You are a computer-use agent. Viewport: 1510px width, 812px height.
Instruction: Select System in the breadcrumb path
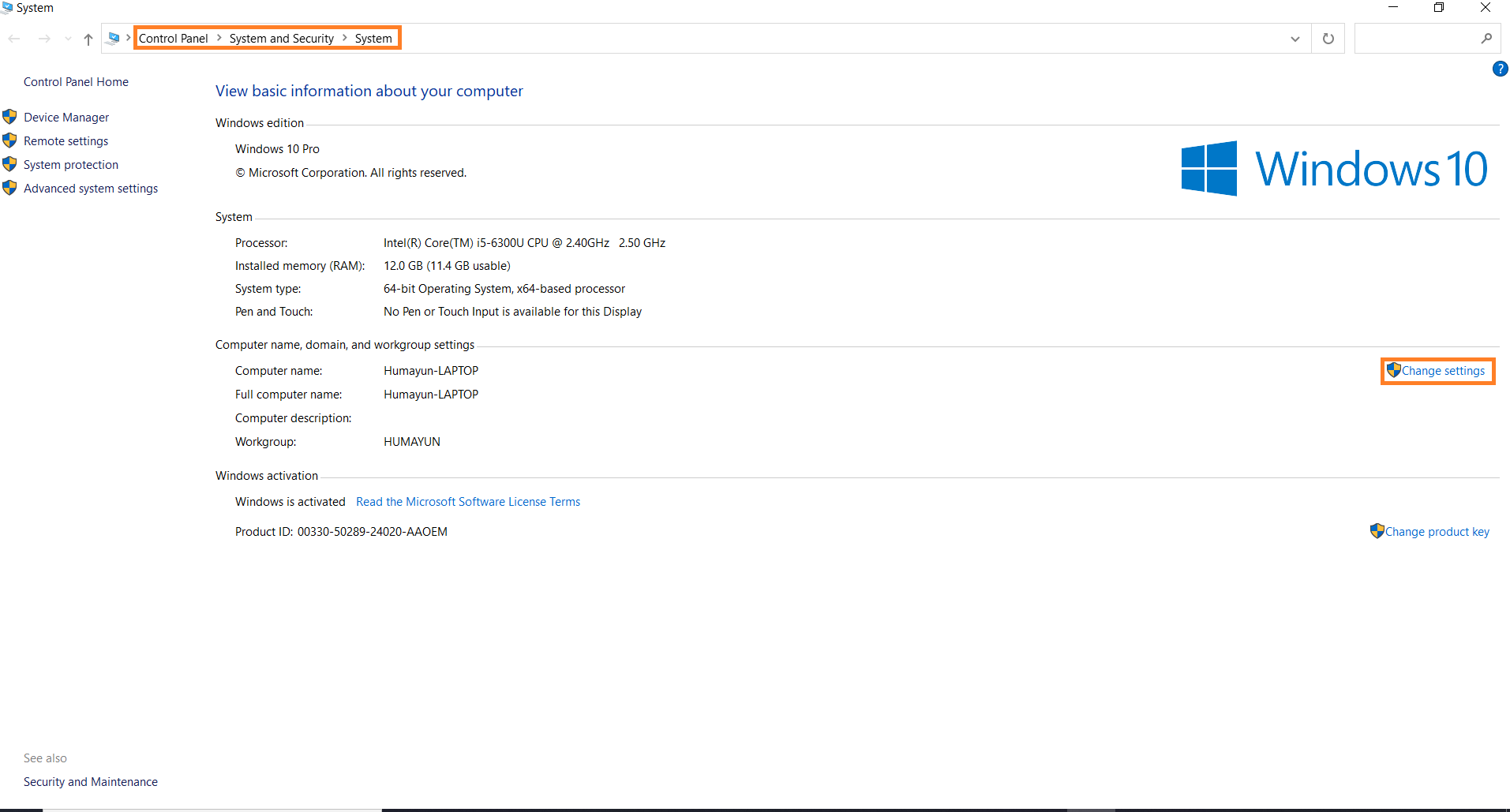[373, 39]
